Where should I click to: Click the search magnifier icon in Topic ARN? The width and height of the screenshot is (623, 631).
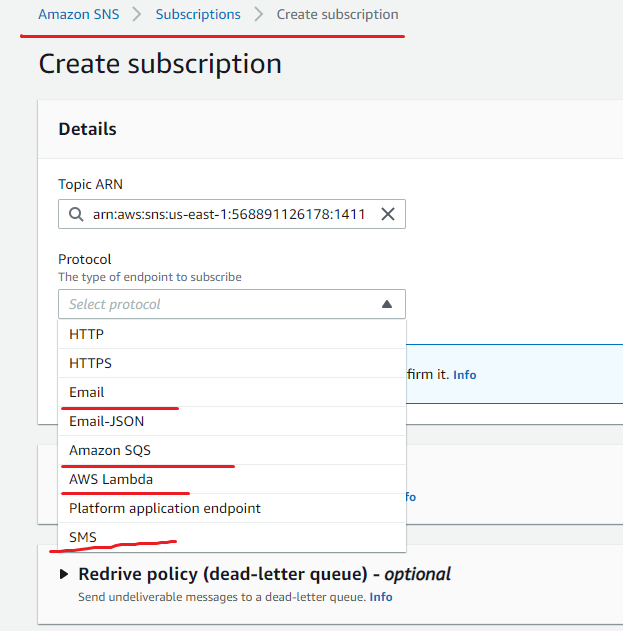coord(76,214)
